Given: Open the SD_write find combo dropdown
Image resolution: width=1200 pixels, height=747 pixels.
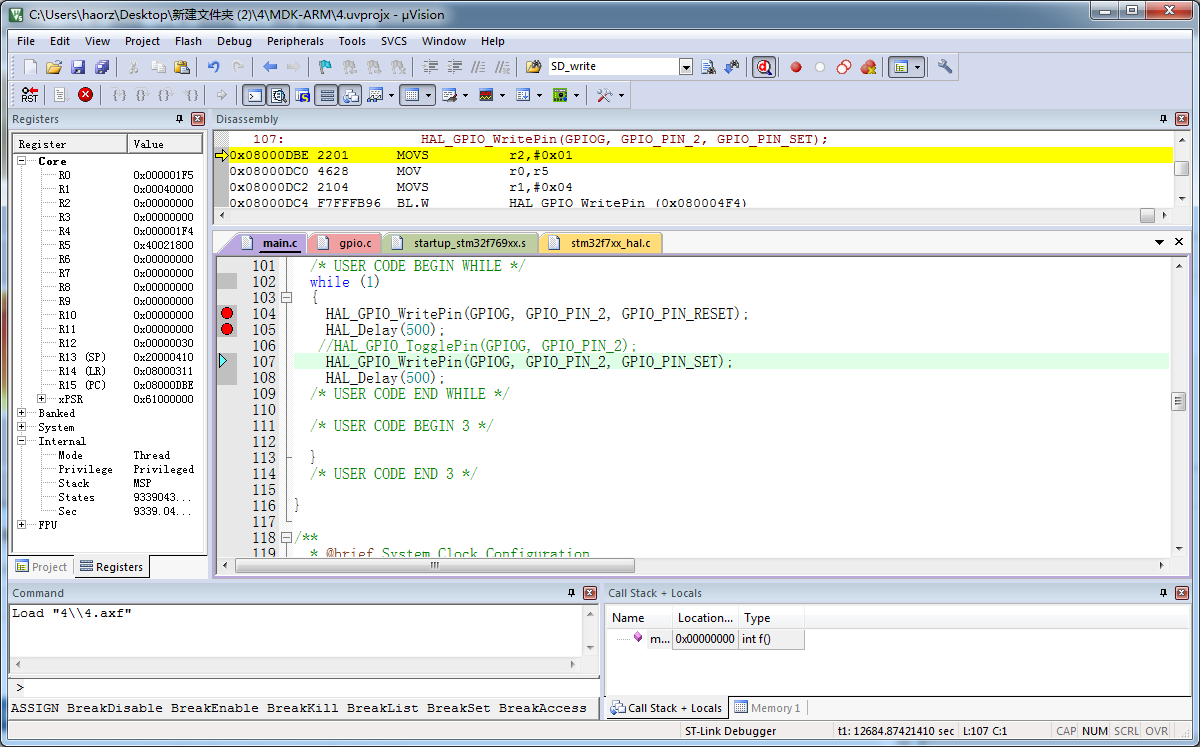Looking at the screenshot, I should click(x=686, y=67).
